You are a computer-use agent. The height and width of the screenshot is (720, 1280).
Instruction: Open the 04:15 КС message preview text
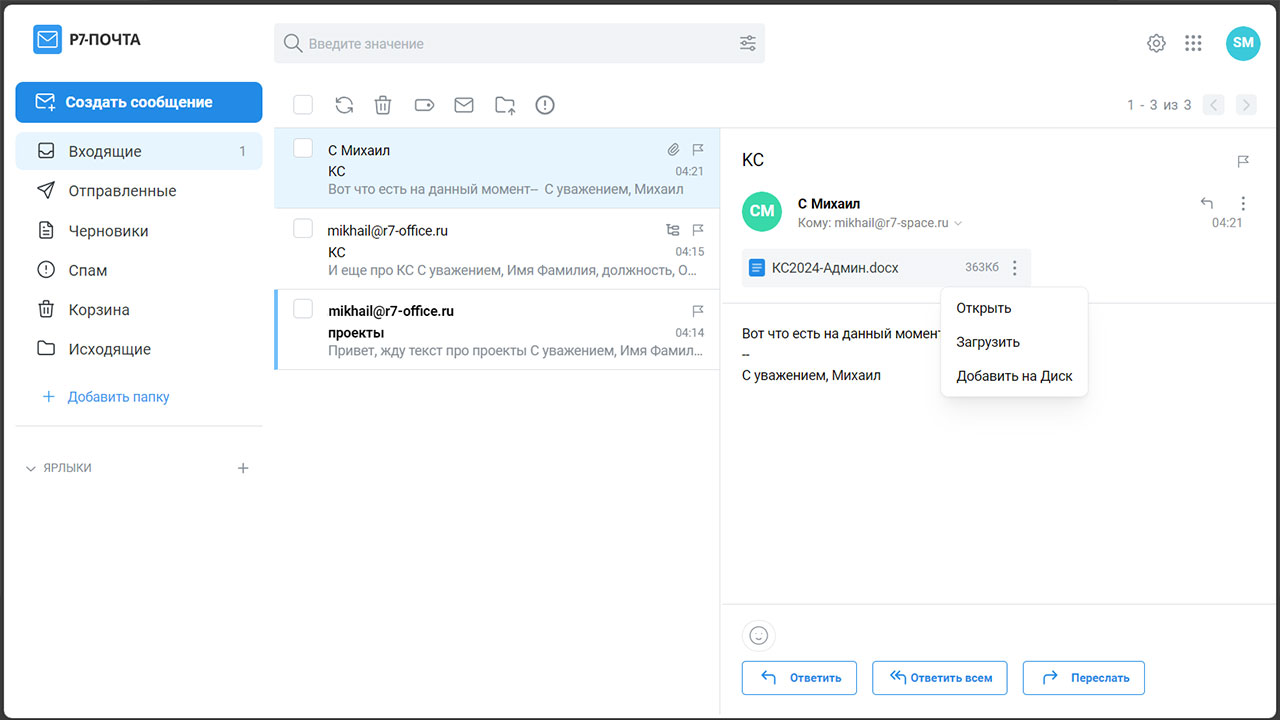click(x=512, y=270)
